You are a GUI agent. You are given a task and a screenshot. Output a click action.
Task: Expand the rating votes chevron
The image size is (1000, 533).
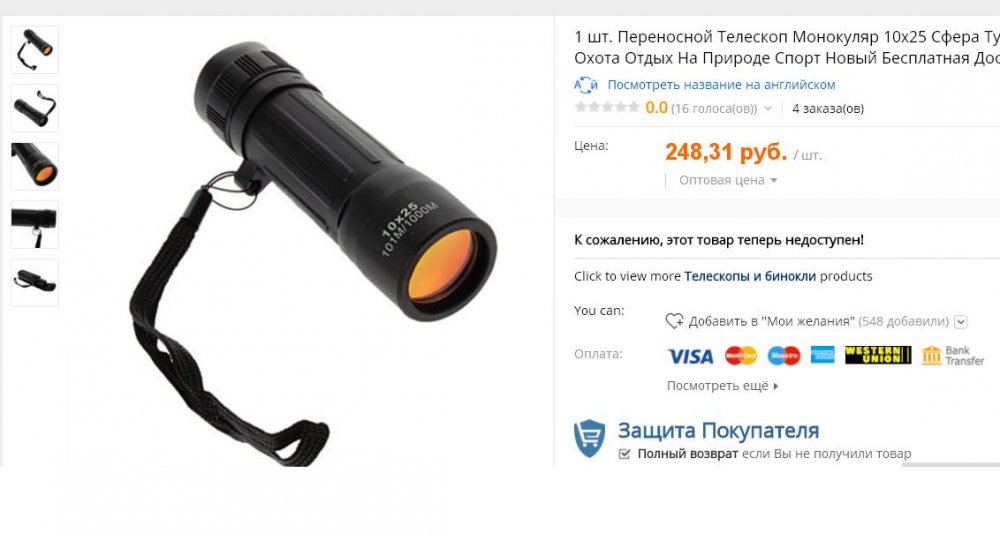[768, 108]
